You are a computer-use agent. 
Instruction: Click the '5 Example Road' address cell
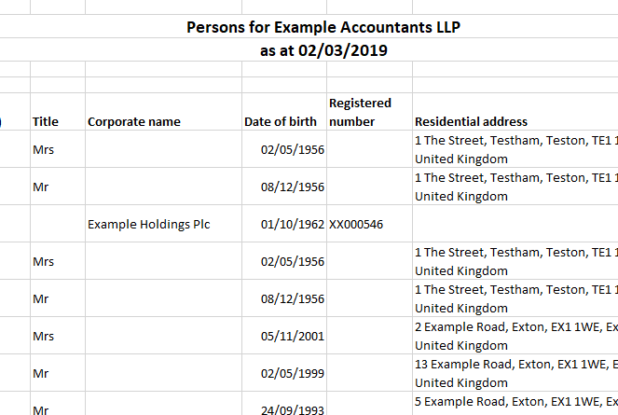514,403
